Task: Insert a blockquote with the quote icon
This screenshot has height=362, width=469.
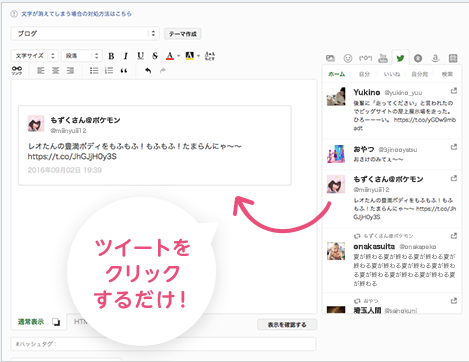Action: pos(124,71)
